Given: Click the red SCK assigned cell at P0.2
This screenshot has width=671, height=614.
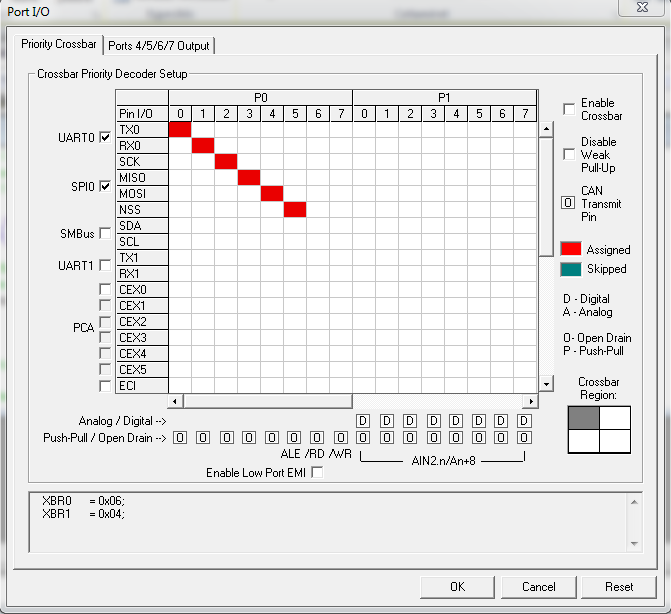Looking at the screenshot, I should [x=226, y=161].
